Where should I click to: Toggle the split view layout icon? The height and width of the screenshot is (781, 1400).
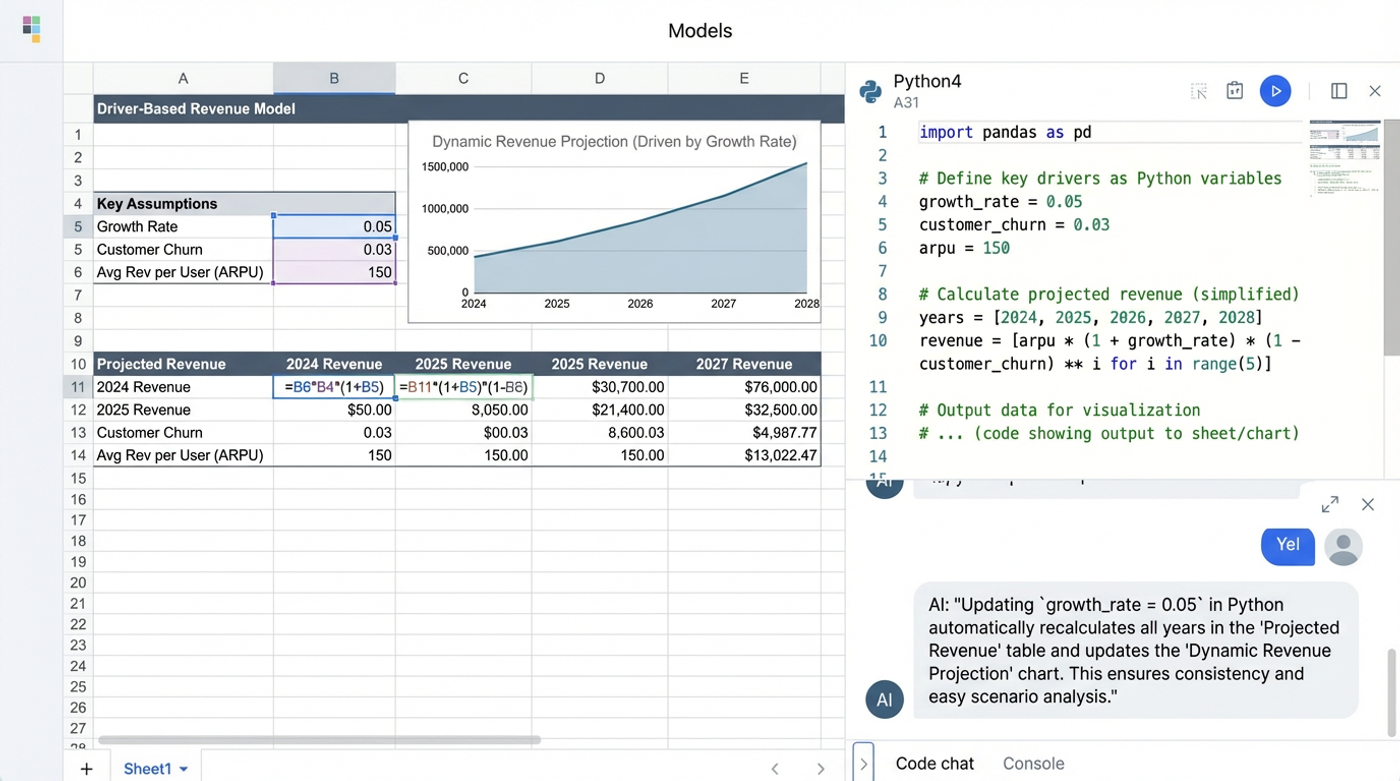pos(1339,90)
